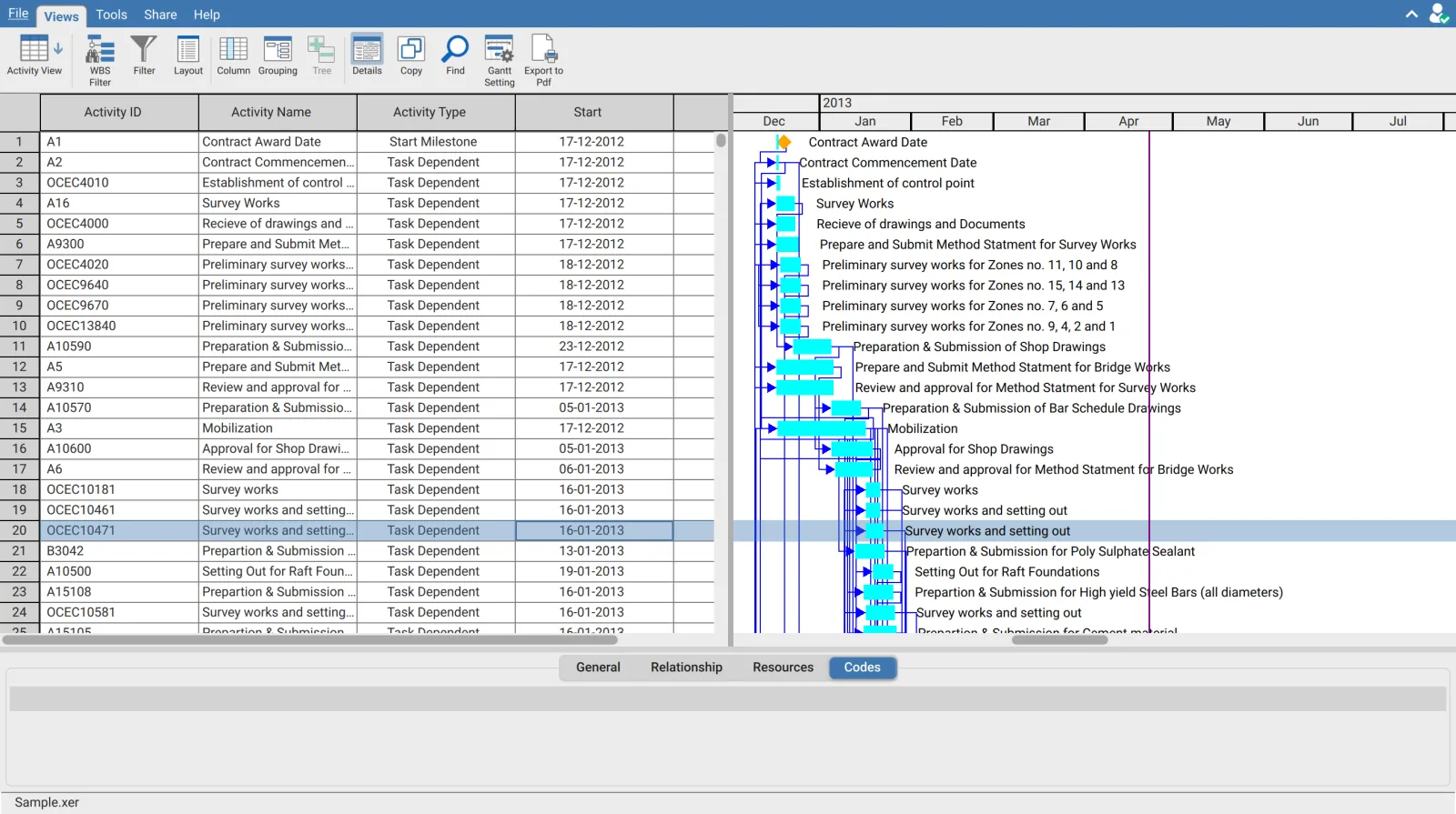Click 'Setting Out for Raft Foun...' cell

pos(278,572)
